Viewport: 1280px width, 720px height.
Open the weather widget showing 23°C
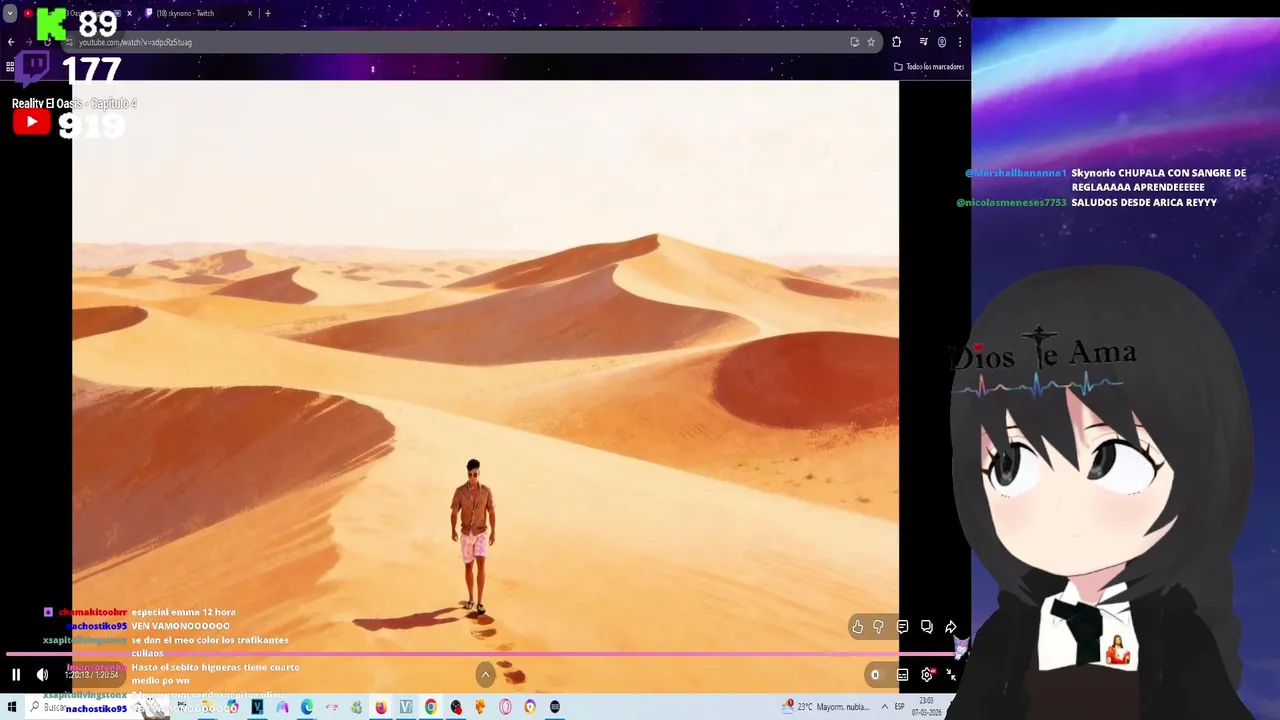827,707
